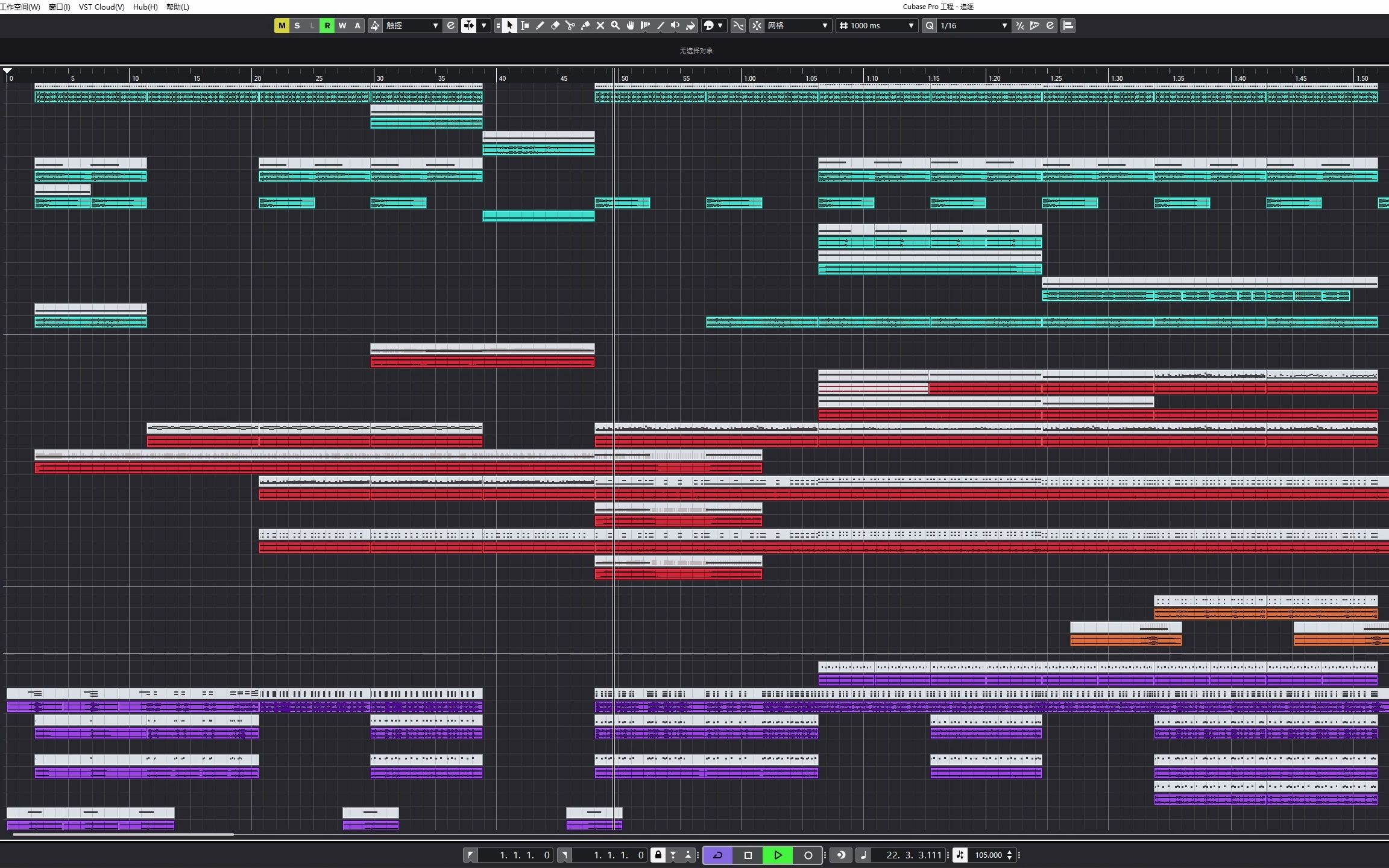Toggle the punch-out button
The width and height of the screenshot is (1389, 868).
[x=687, y=855]
